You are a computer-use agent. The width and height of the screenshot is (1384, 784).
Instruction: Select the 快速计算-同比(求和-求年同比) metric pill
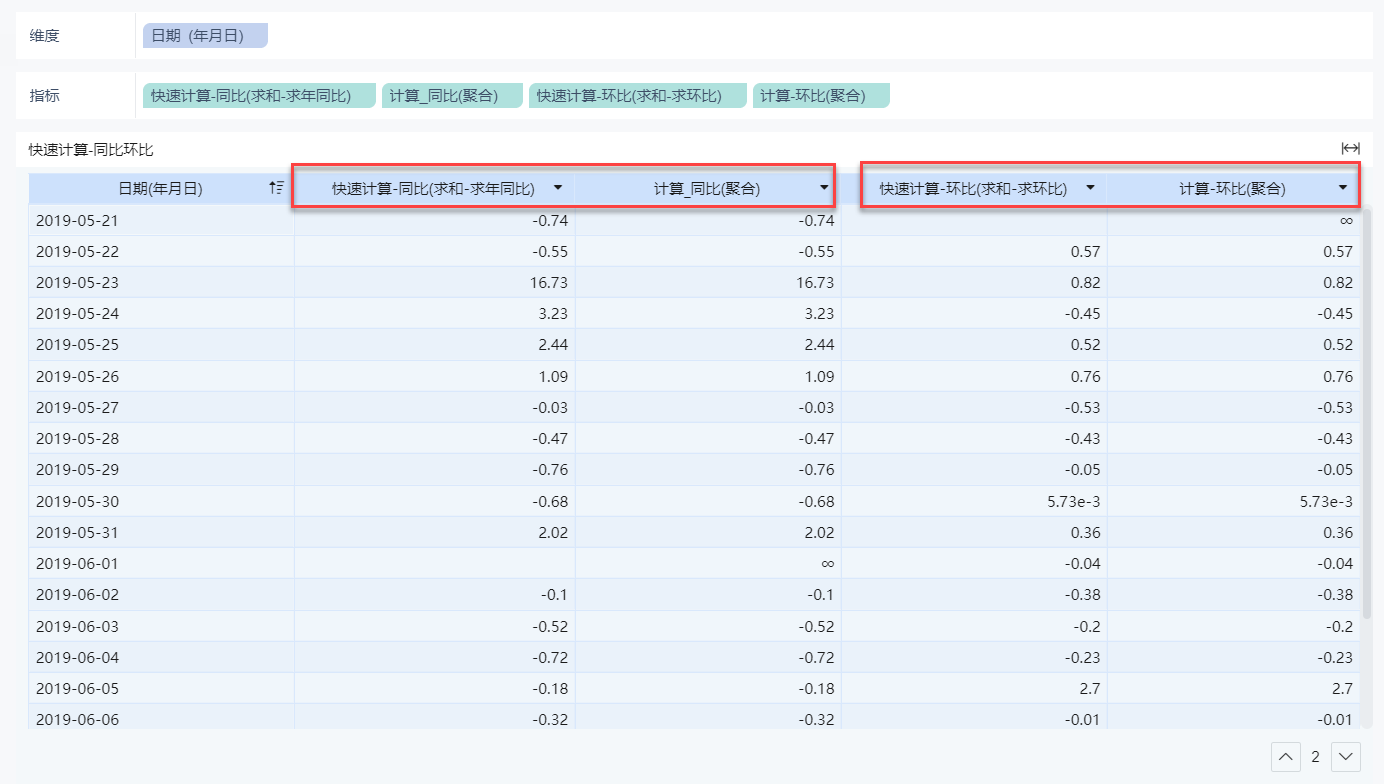259,96
